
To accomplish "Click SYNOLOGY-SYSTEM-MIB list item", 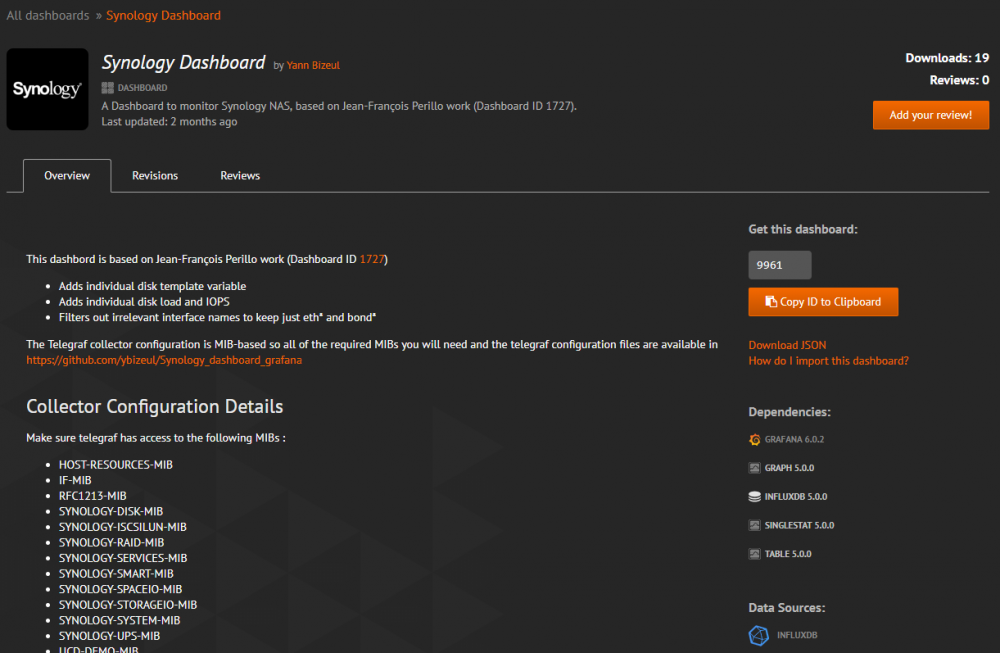I will [119, 620].
